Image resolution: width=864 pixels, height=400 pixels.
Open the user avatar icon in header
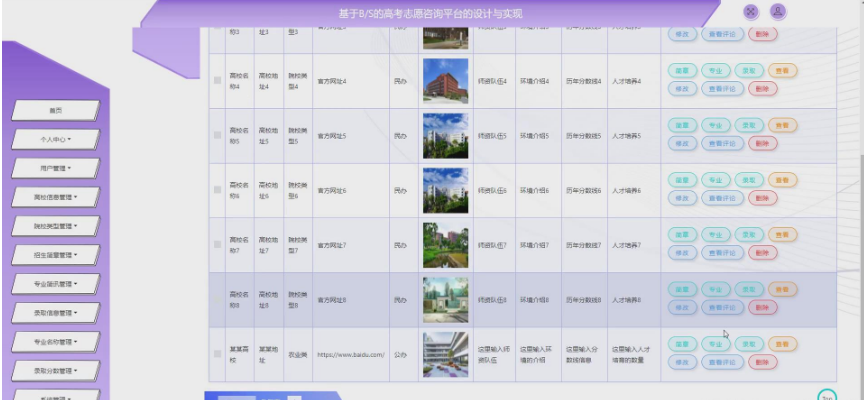(777, 12)
